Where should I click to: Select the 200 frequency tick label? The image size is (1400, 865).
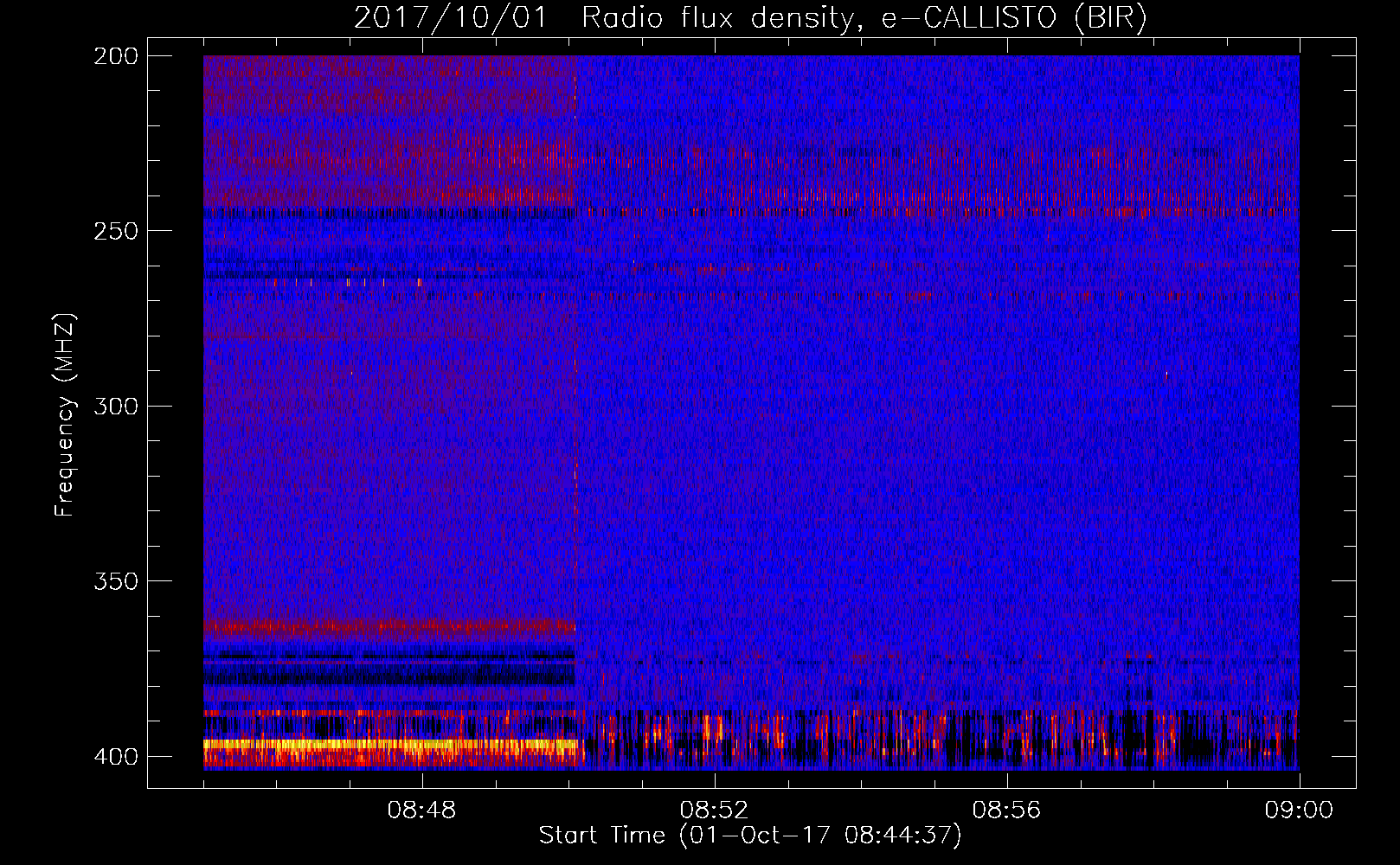click(116, 56)
